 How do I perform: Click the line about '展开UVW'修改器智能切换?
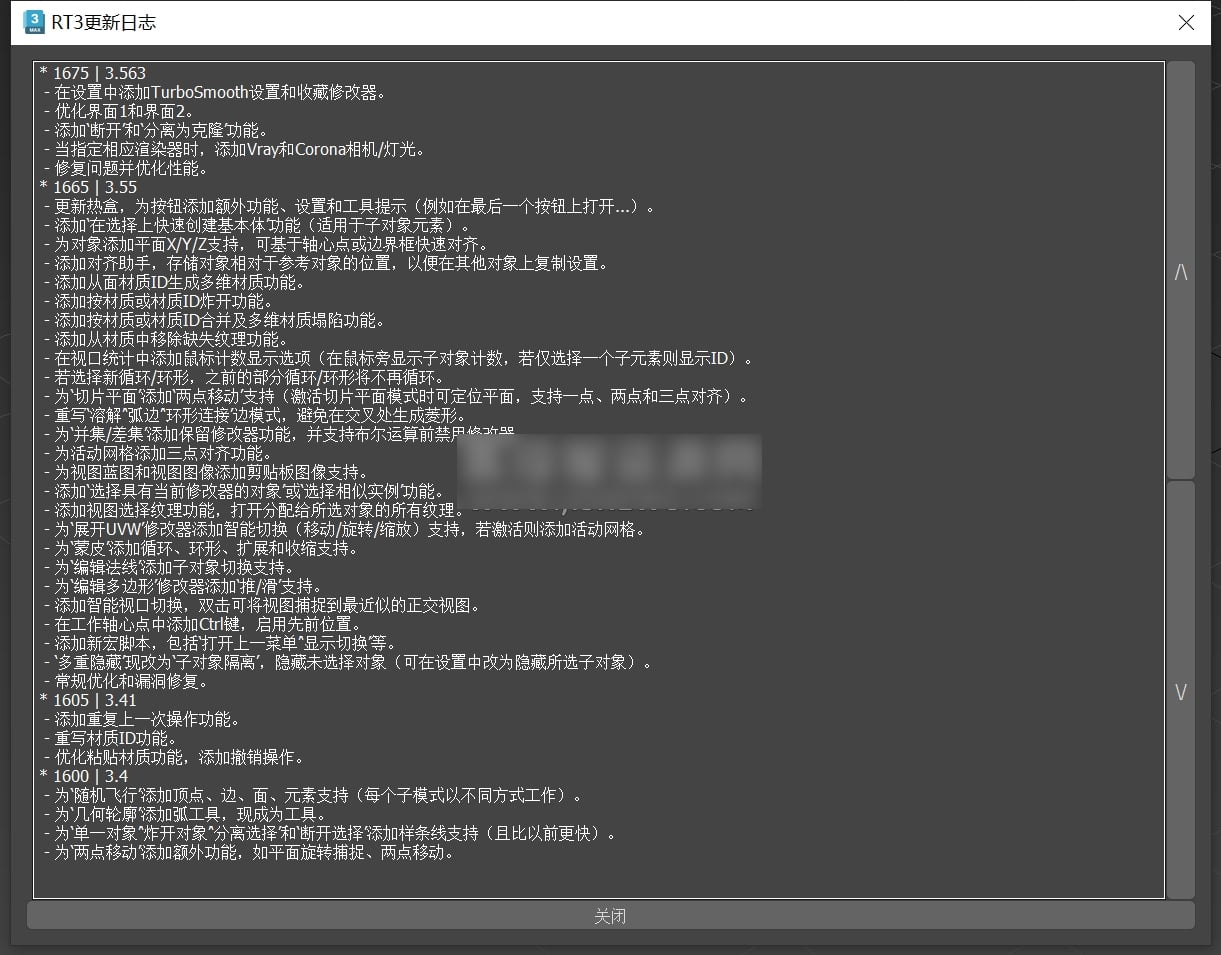(x=345, y=529)
